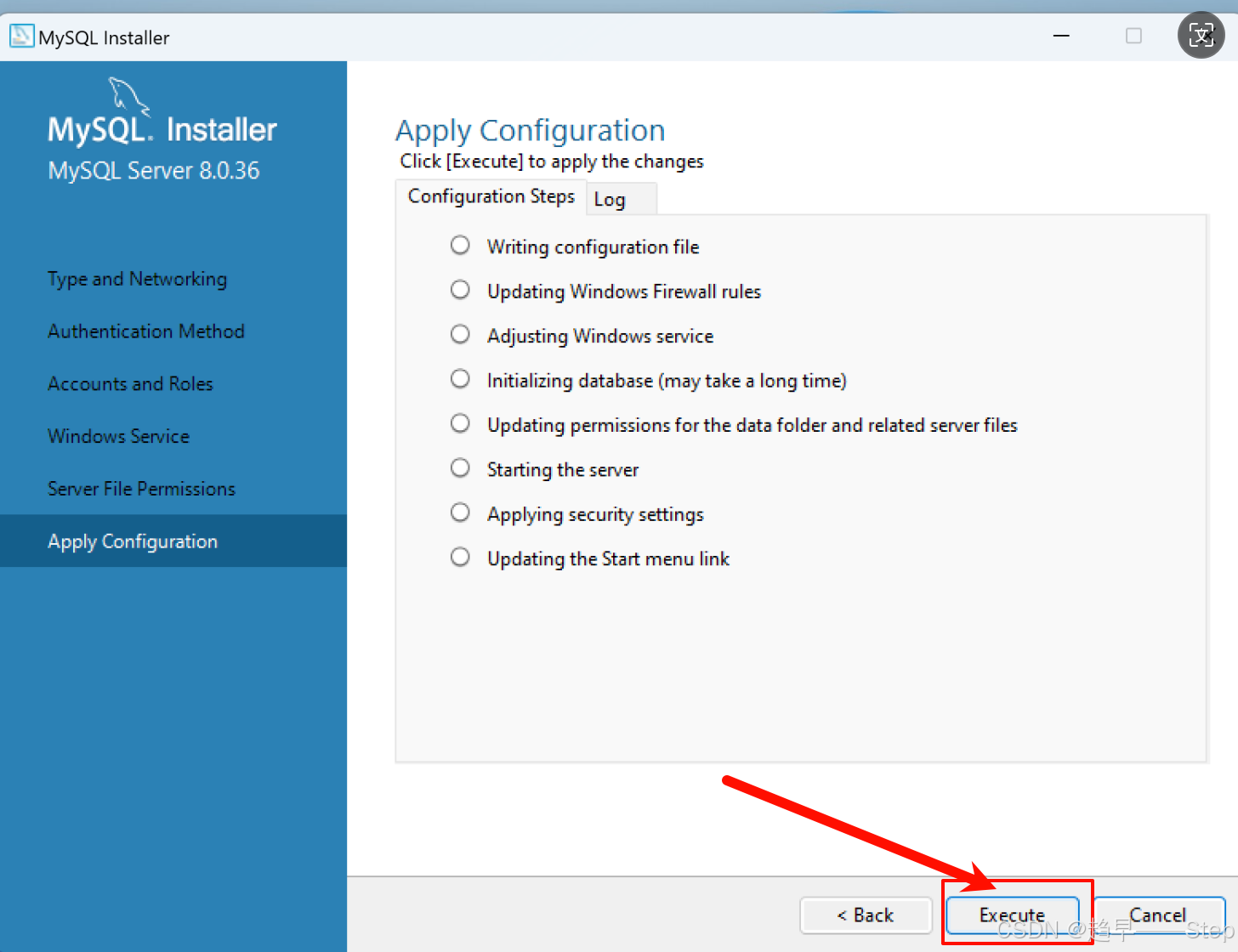Click the Updating the Start menu link circle

point(460,557)
